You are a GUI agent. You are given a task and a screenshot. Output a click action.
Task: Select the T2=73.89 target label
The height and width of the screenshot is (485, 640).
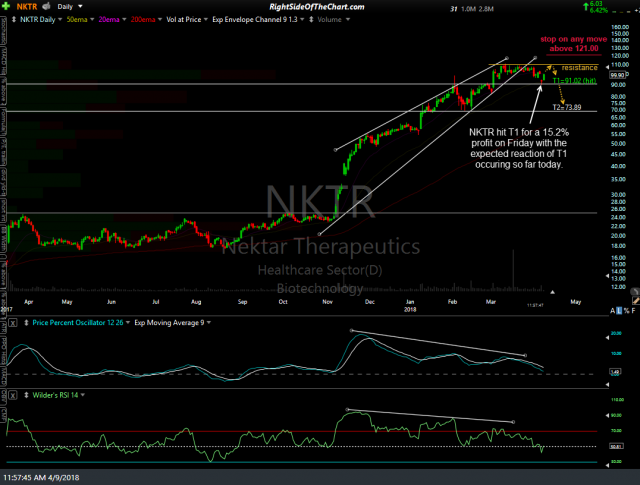567,107
